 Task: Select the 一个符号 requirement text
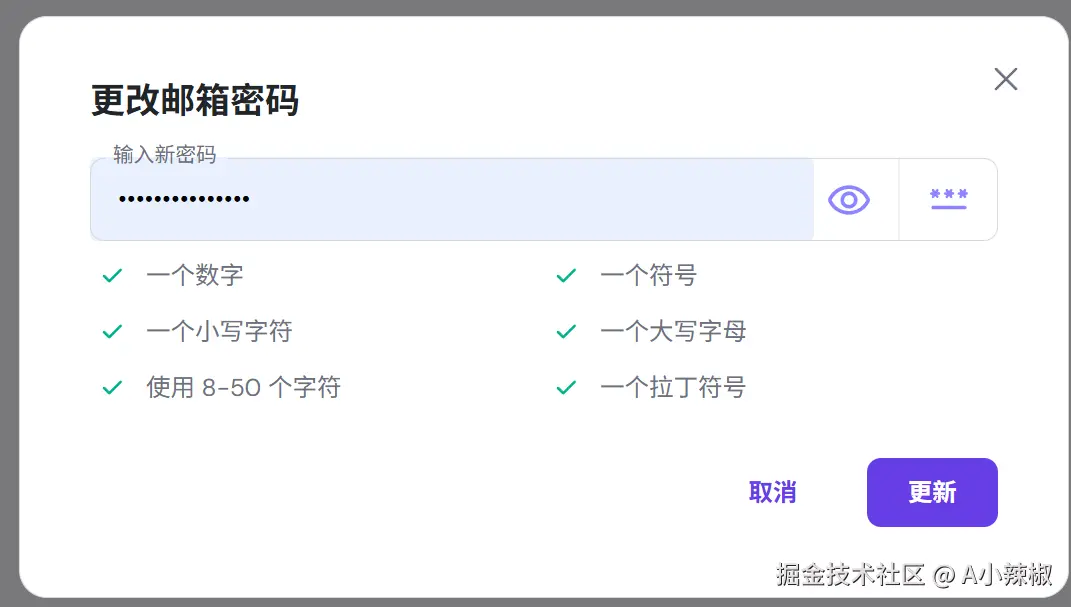[x=648, y=275]
